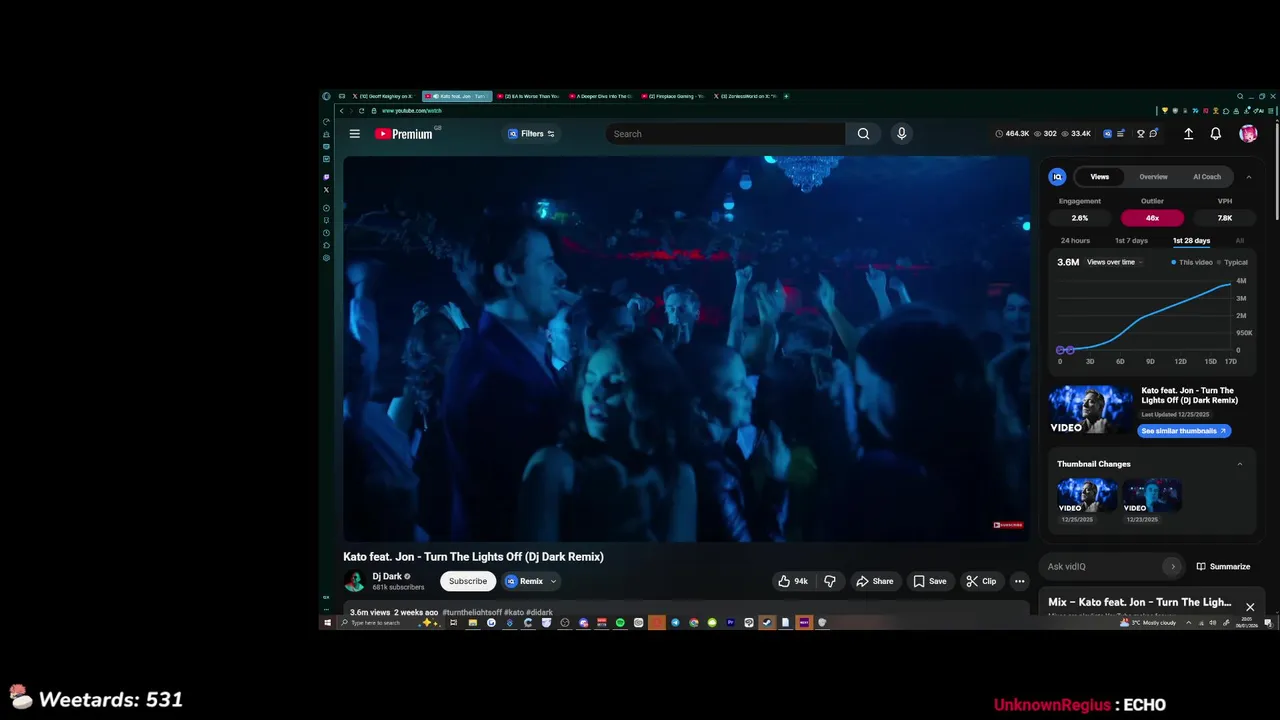This screenshot has width=1280, height=720.
Task: Click the Engagement 2.6% pill
Action: [1080, 218]
